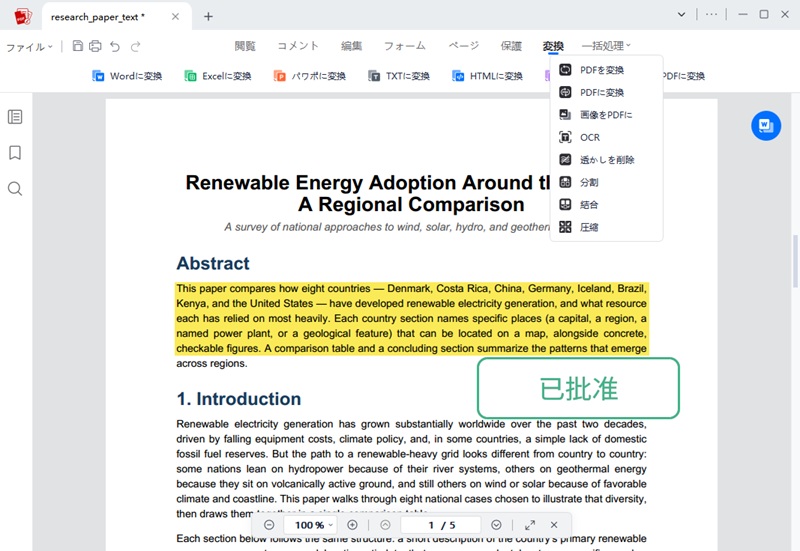
Task: Select OCR in the dropdown menu
Action: (606, 137)
